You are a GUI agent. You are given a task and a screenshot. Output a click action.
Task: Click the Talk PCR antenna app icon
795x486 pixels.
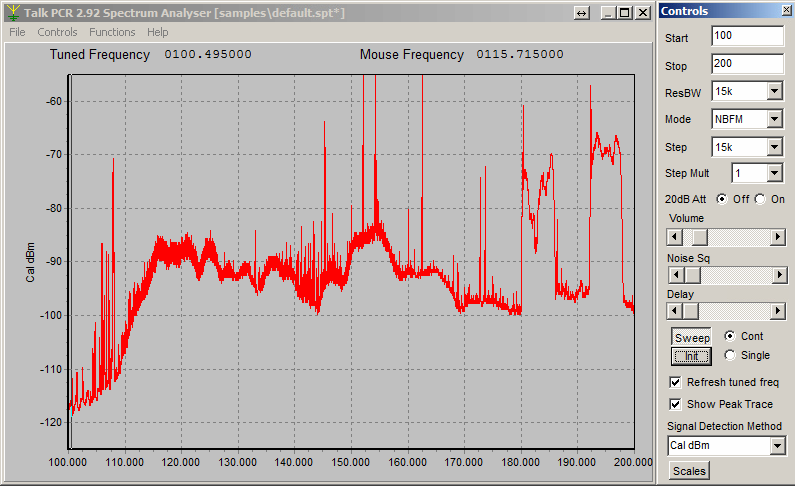pos(13,13)
